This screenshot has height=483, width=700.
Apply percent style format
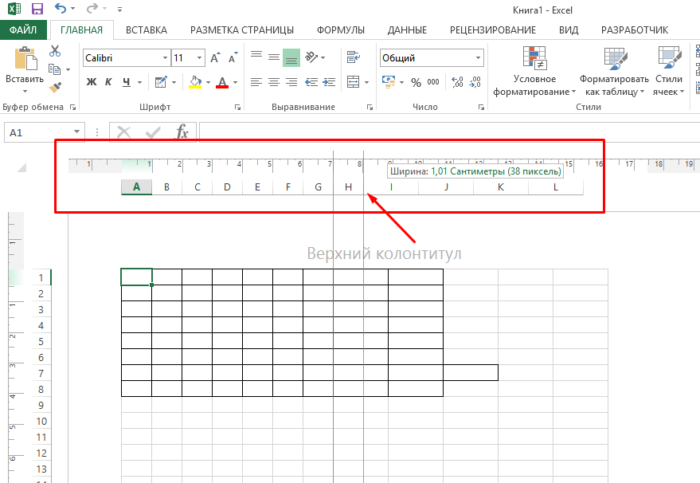coord(416,82)
